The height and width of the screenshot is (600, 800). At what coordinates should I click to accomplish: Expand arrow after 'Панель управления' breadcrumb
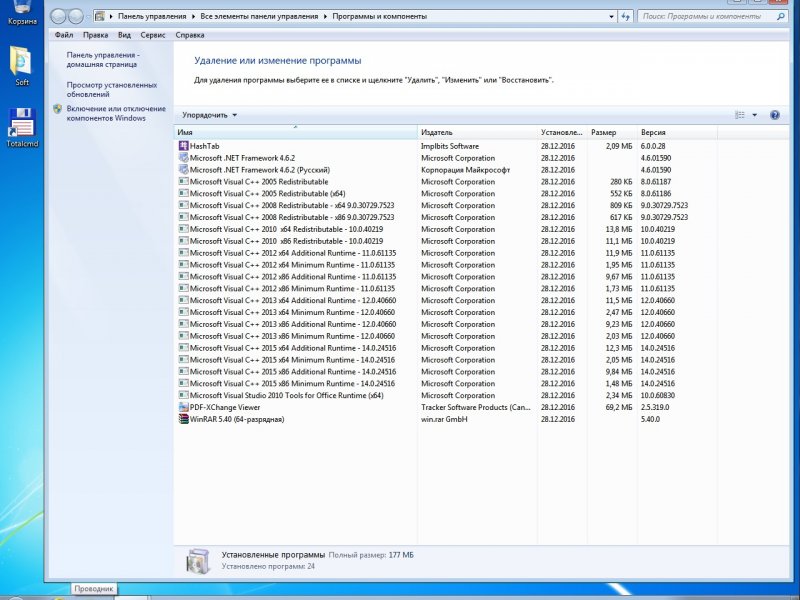pos(193,16)
